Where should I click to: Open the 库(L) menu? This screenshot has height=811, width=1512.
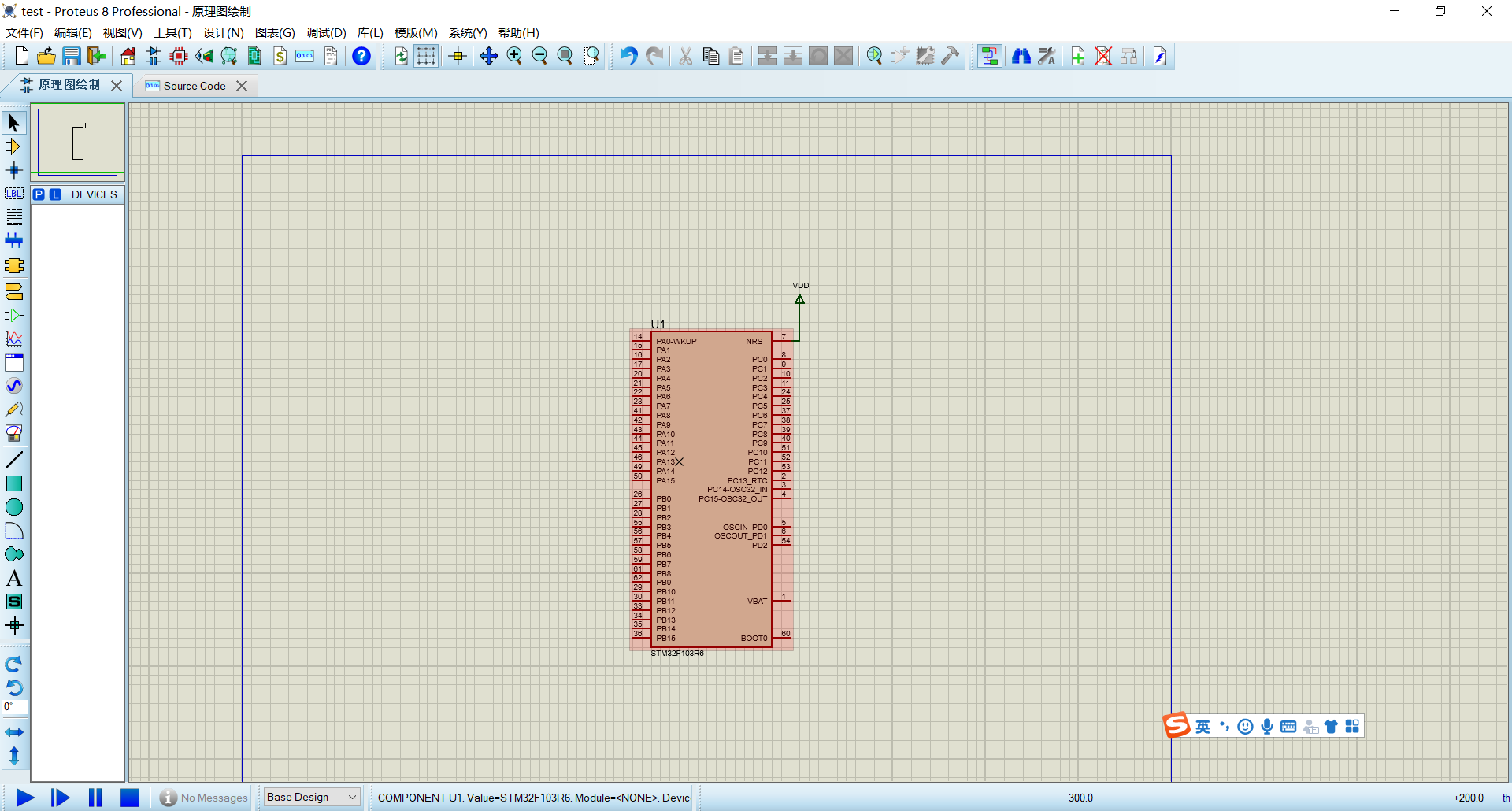pyautogui.click(x=370, y=33)
